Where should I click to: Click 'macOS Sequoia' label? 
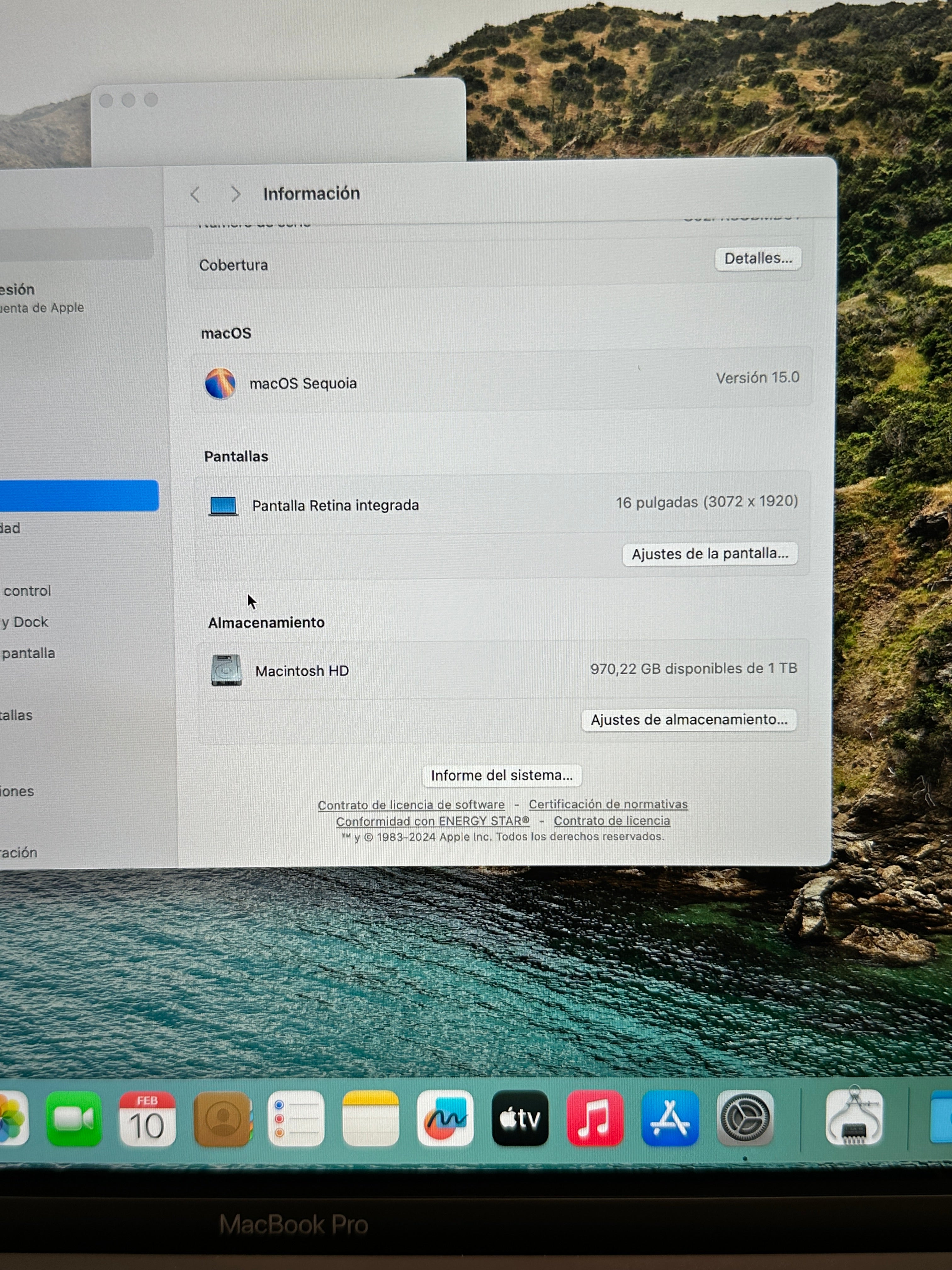pos(303,384)
